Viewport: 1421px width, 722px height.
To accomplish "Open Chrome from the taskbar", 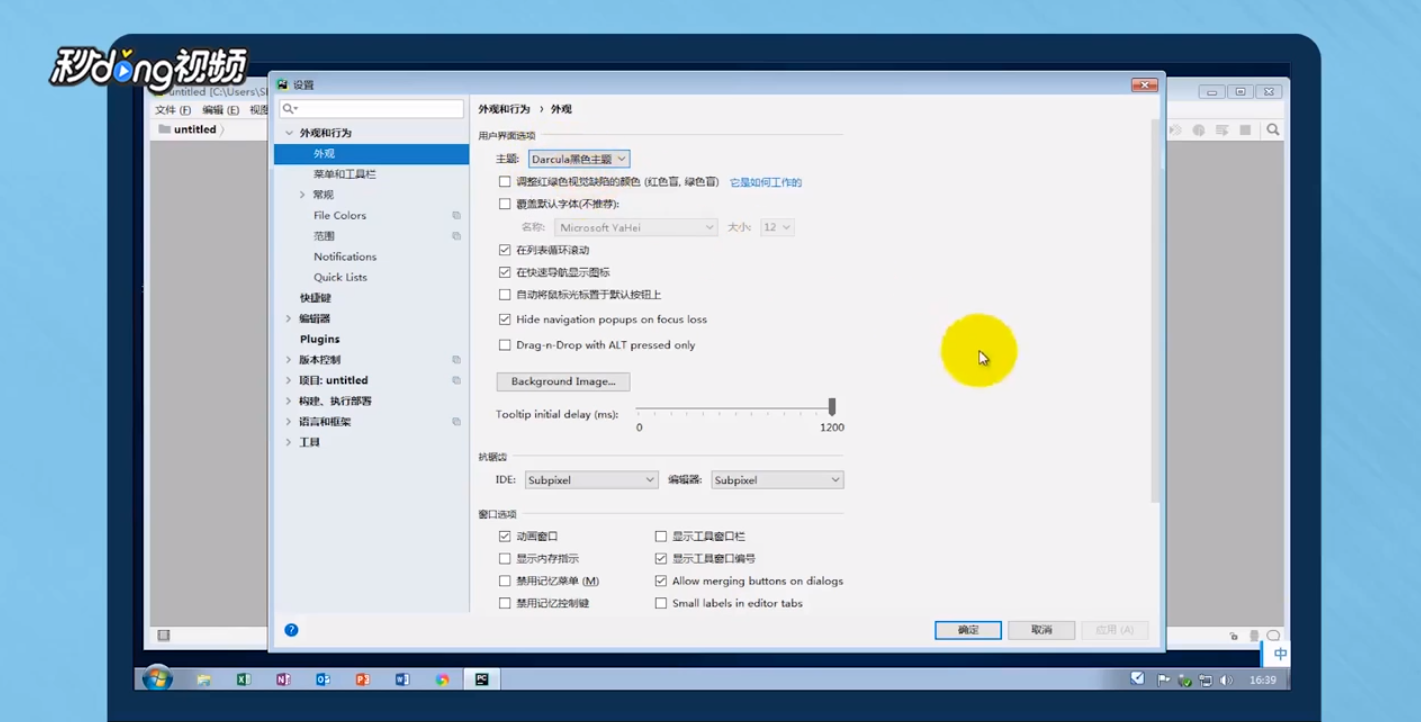I will point(442,680).
